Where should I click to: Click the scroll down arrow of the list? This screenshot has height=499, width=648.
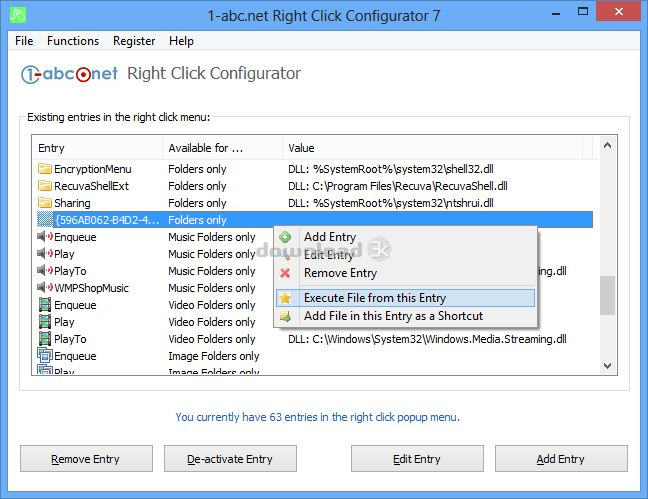pos(607,365)
